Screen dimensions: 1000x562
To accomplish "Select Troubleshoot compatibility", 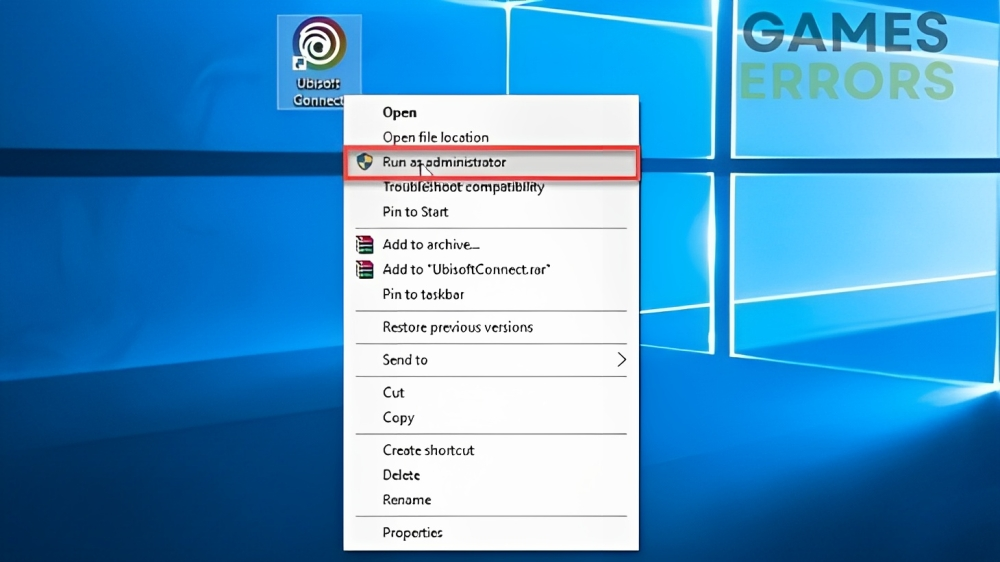I will [491, 187].
